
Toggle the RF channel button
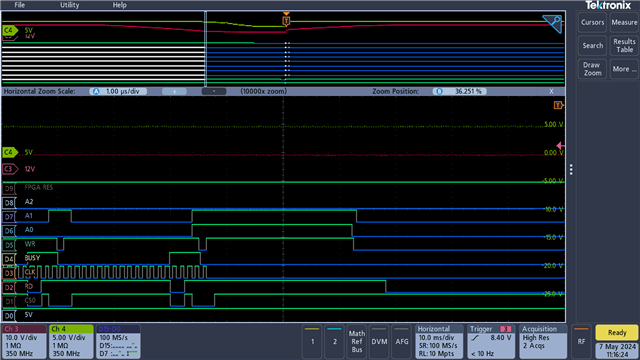pyautogui.click(x=581, y=342)
